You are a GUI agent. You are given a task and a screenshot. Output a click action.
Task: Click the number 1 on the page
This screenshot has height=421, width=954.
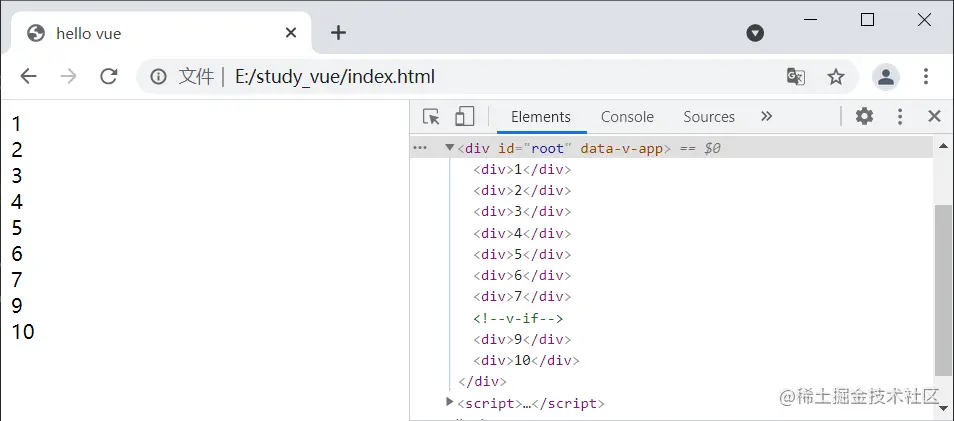(16, 124)
